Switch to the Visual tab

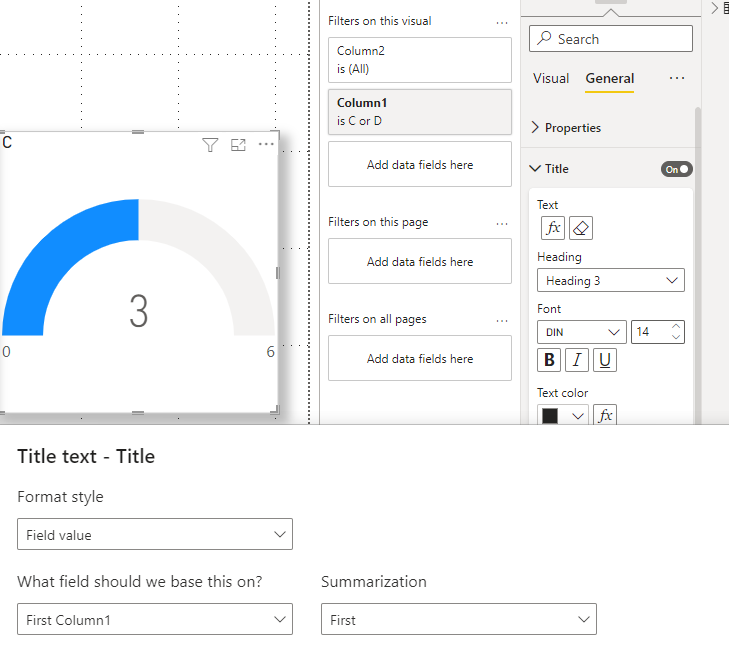pos(551,78)
